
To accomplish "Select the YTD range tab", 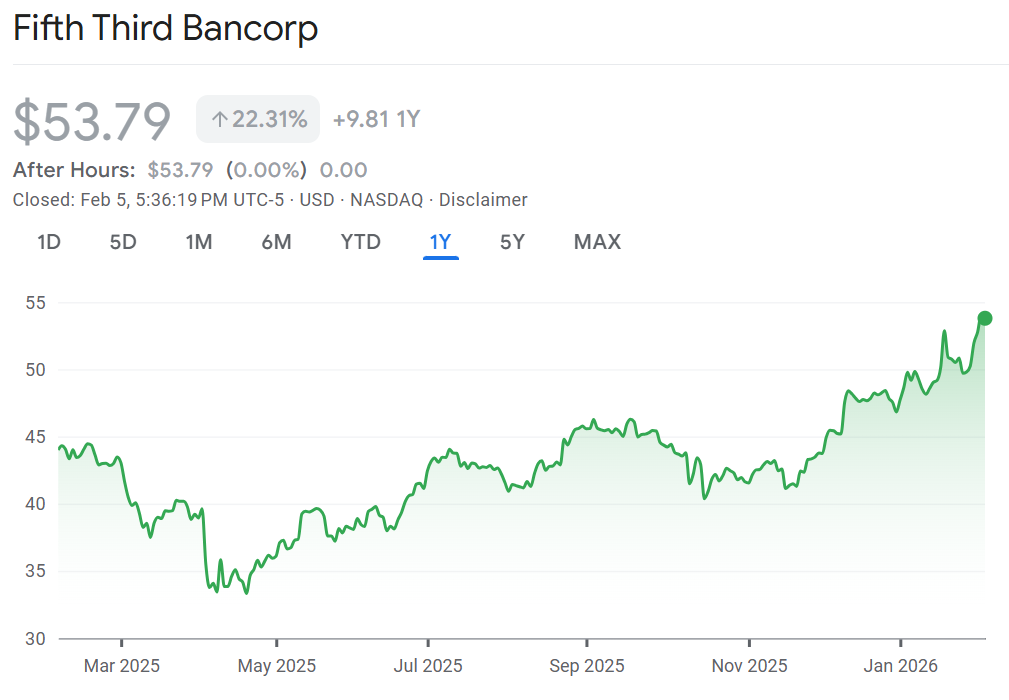I will click(x=360, y=242).
